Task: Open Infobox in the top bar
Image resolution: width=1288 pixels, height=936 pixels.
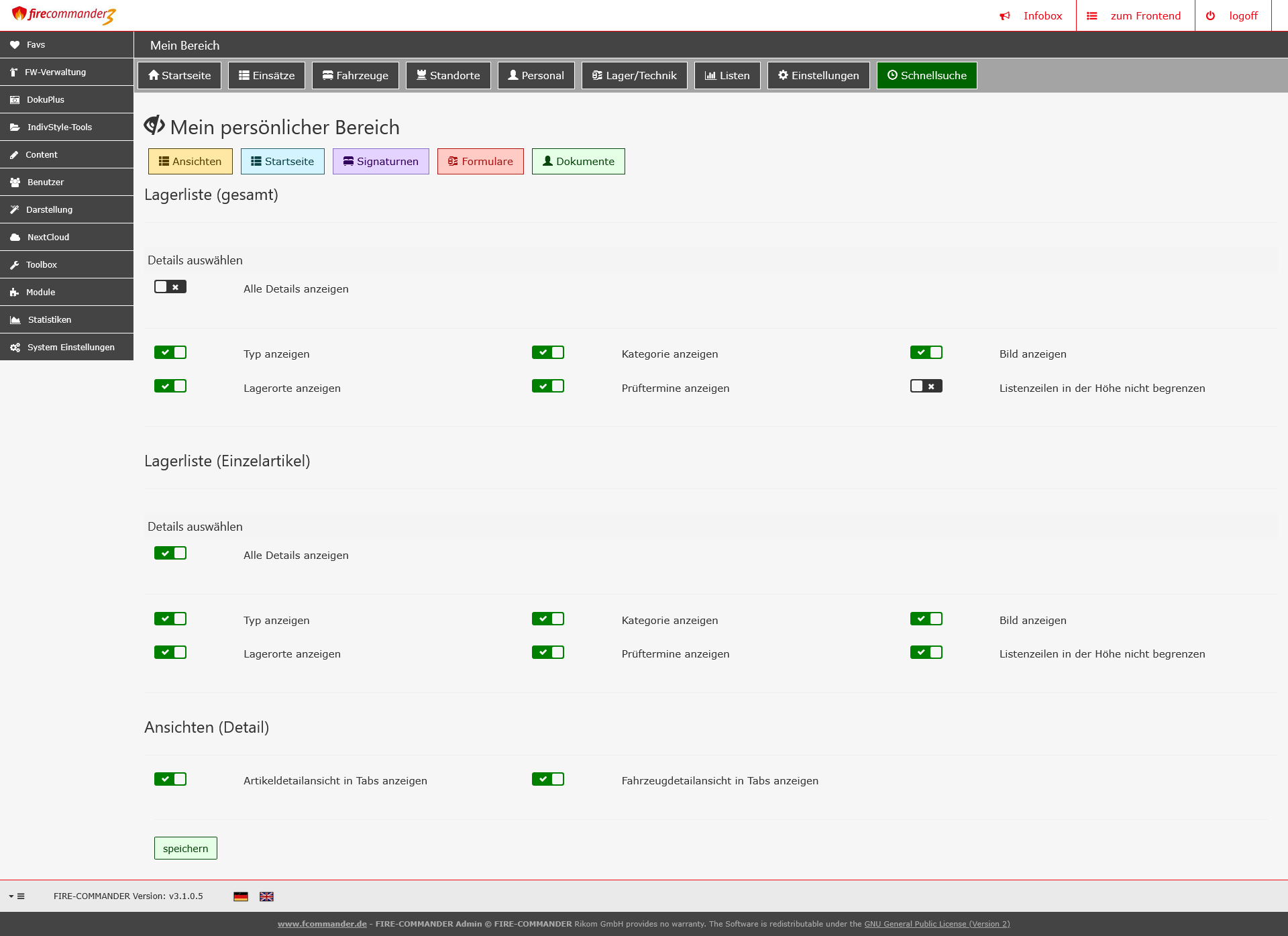Action: click(x=1032, y=16)
